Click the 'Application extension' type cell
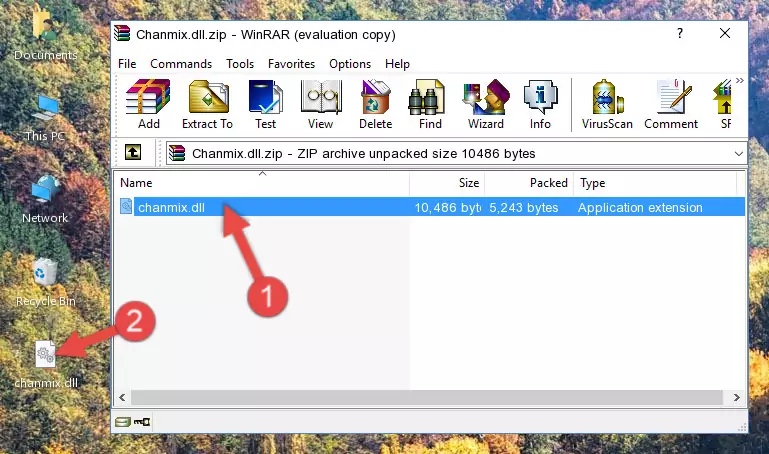The image size is (769, 454). [x=640, y=207]
